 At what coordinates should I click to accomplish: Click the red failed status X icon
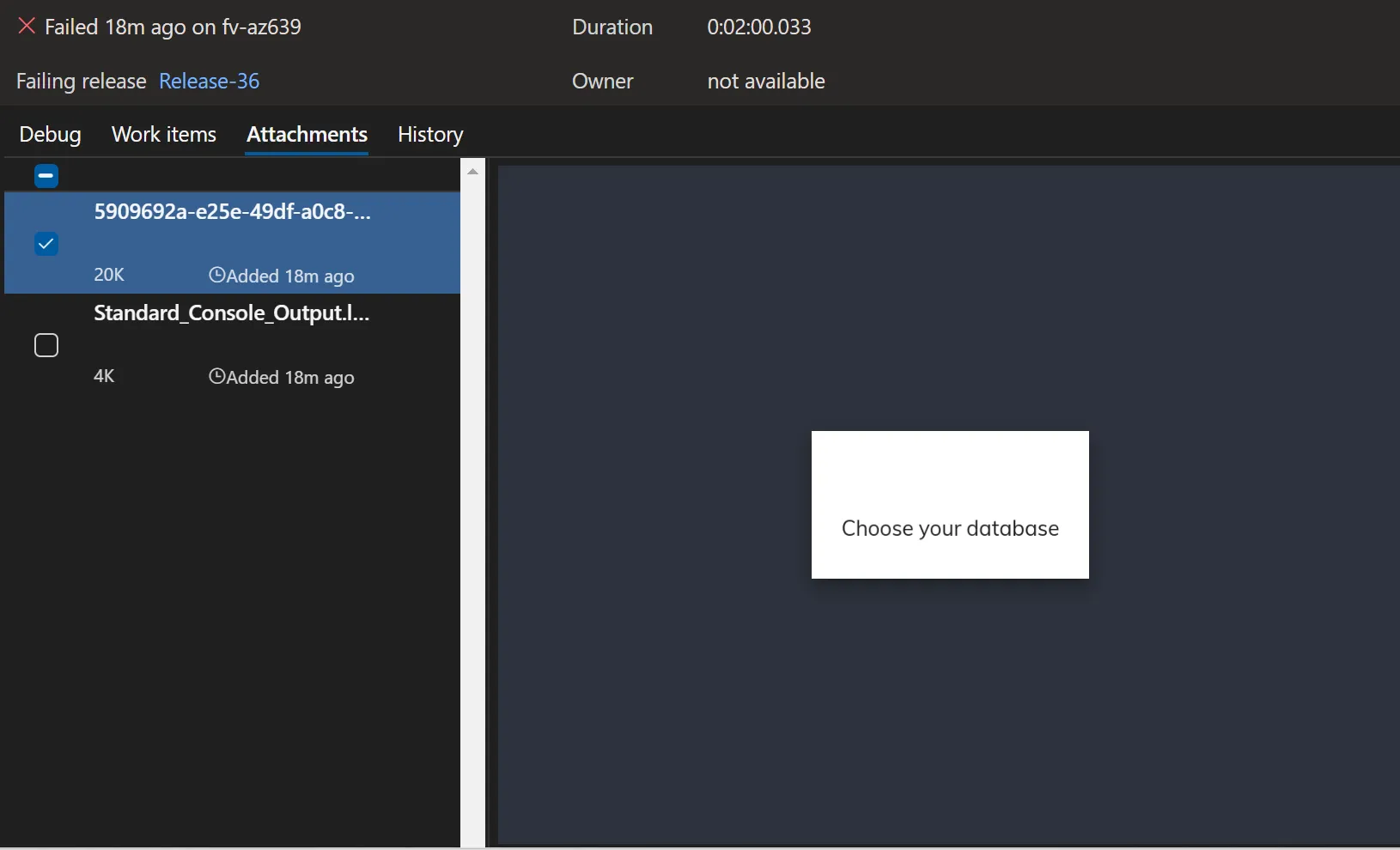point(27,26)
